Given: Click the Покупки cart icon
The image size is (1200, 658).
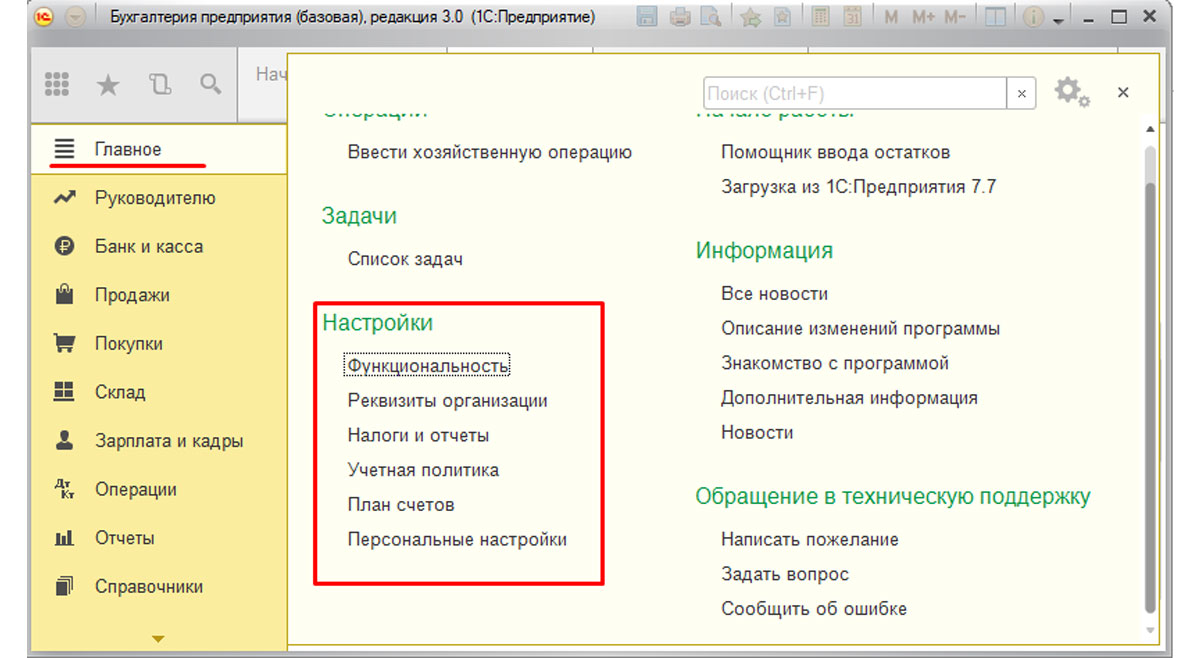Looking at the screenshot, I should click(64, 343).
